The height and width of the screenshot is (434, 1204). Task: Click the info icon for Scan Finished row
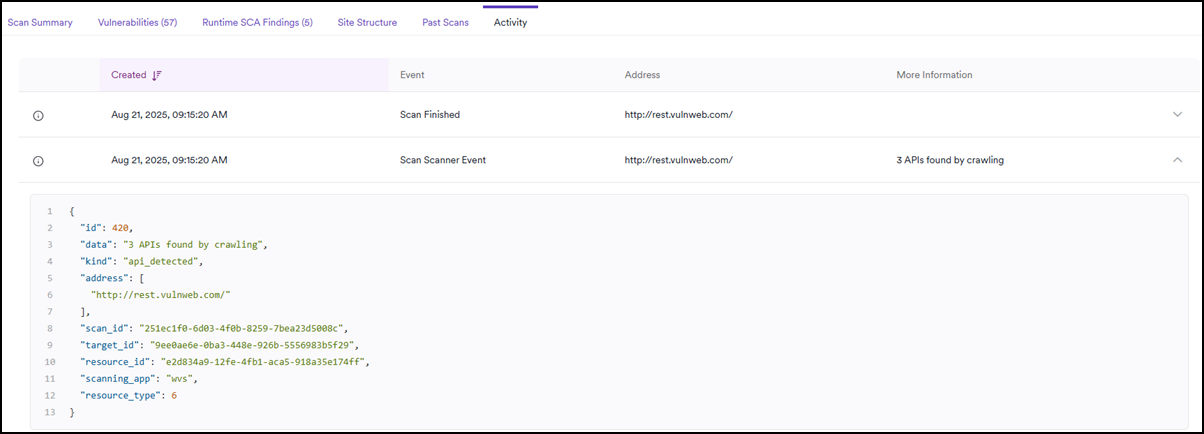(x=38, y=115)
